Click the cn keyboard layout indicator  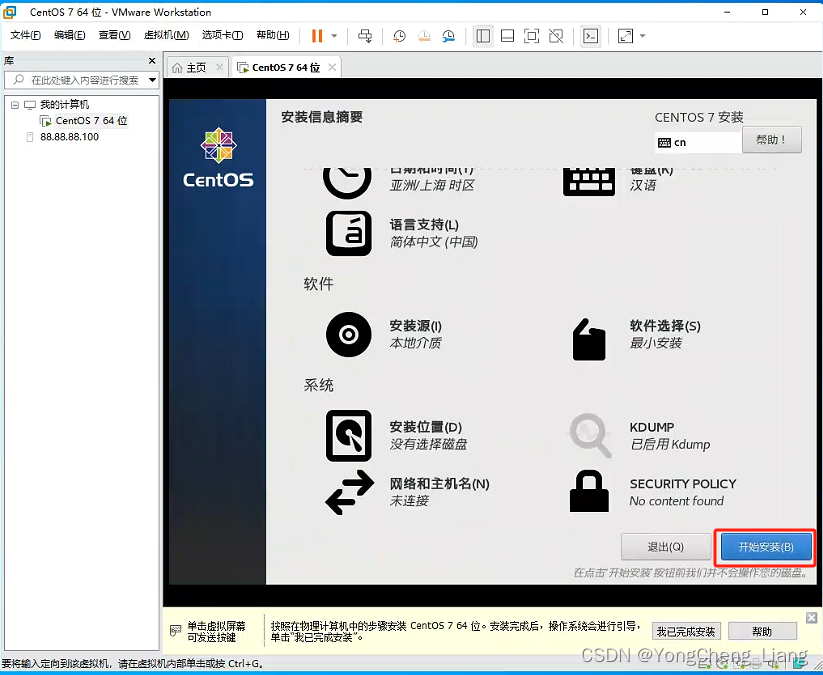[x=698, y=142]
